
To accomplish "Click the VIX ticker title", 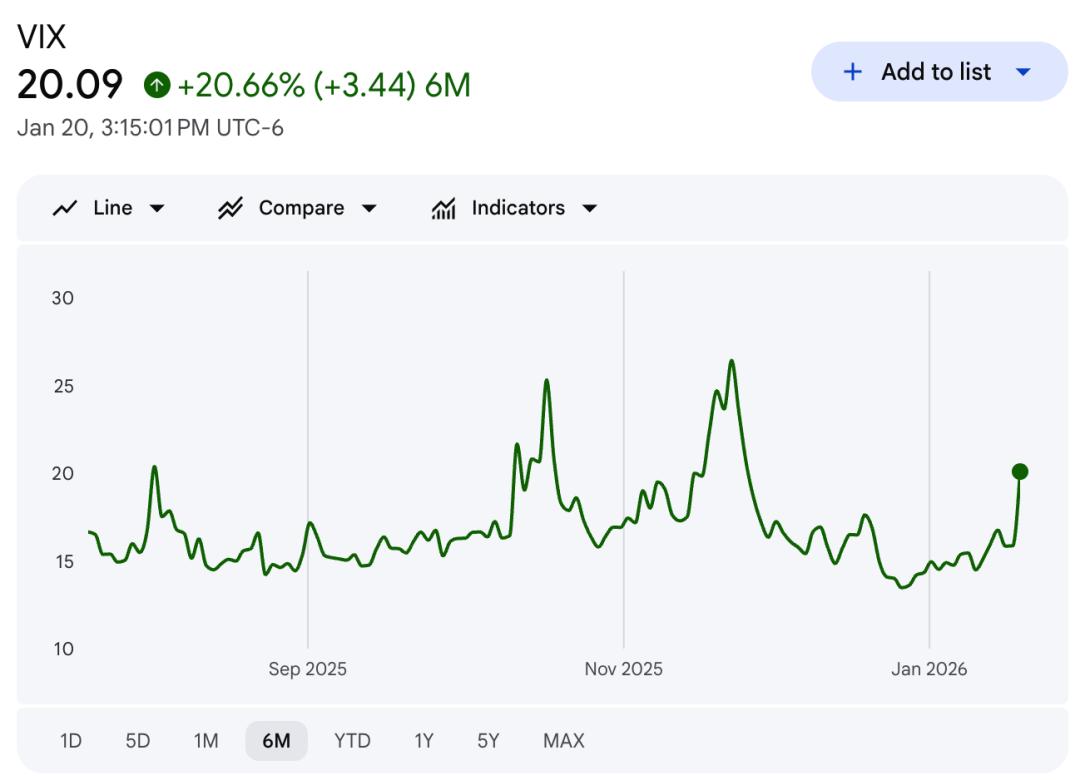I will point(41,37).
